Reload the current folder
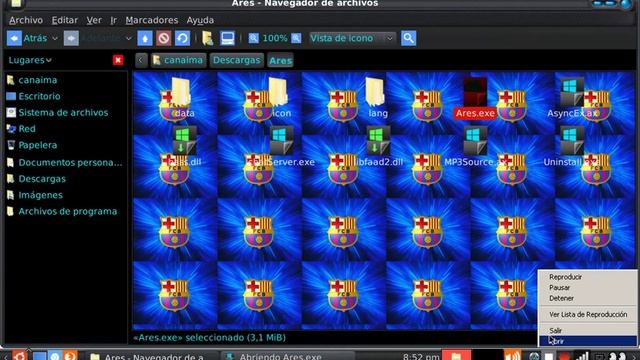The width and height of the screenshot is (640, 360). pyautogui.click(x=182, y=38)
